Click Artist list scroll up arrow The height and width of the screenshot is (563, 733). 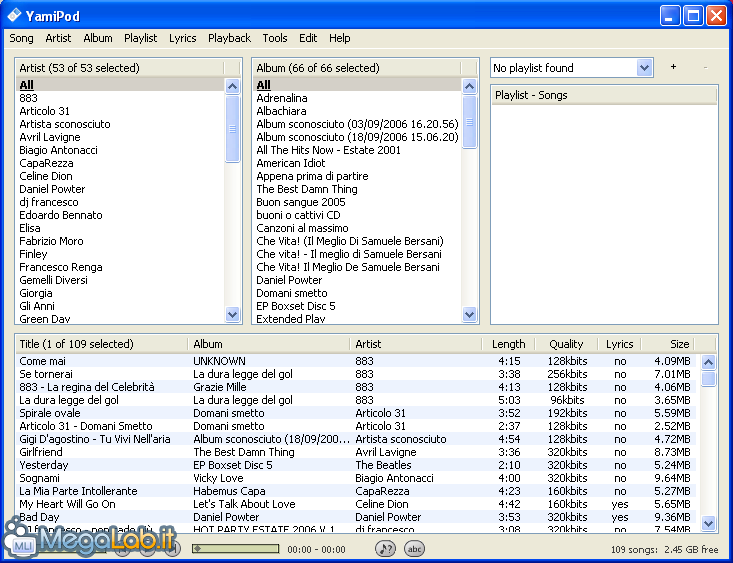[x=232, y=86]
